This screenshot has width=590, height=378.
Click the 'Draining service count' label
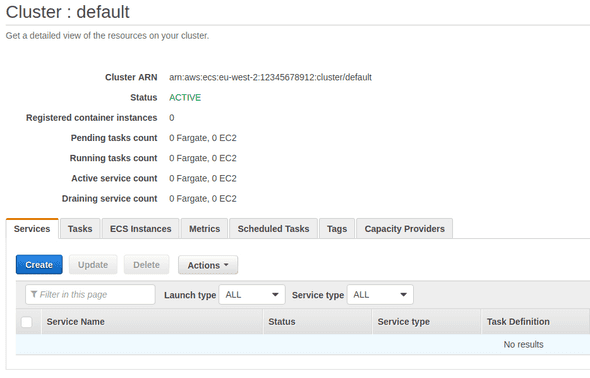pos(109,199)
